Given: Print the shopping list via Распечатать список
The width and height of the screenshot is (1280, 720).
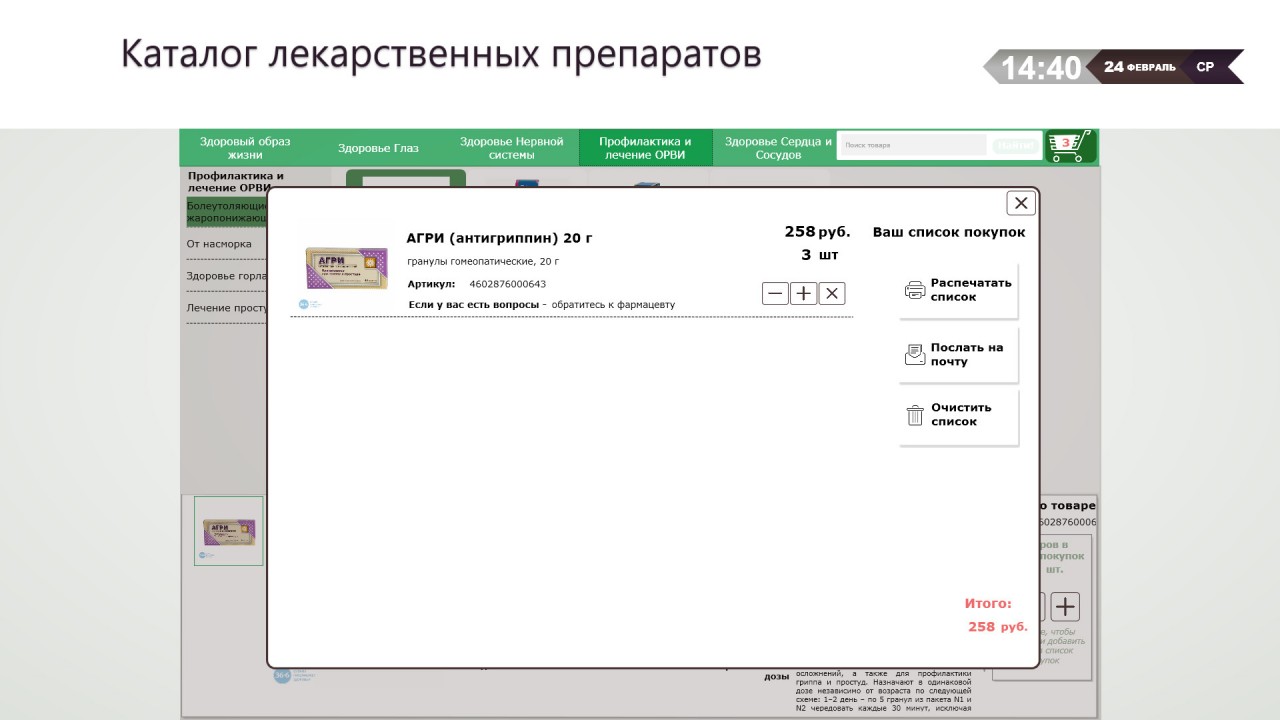Looking at the screenshot, I should click(x=959, y=290).
